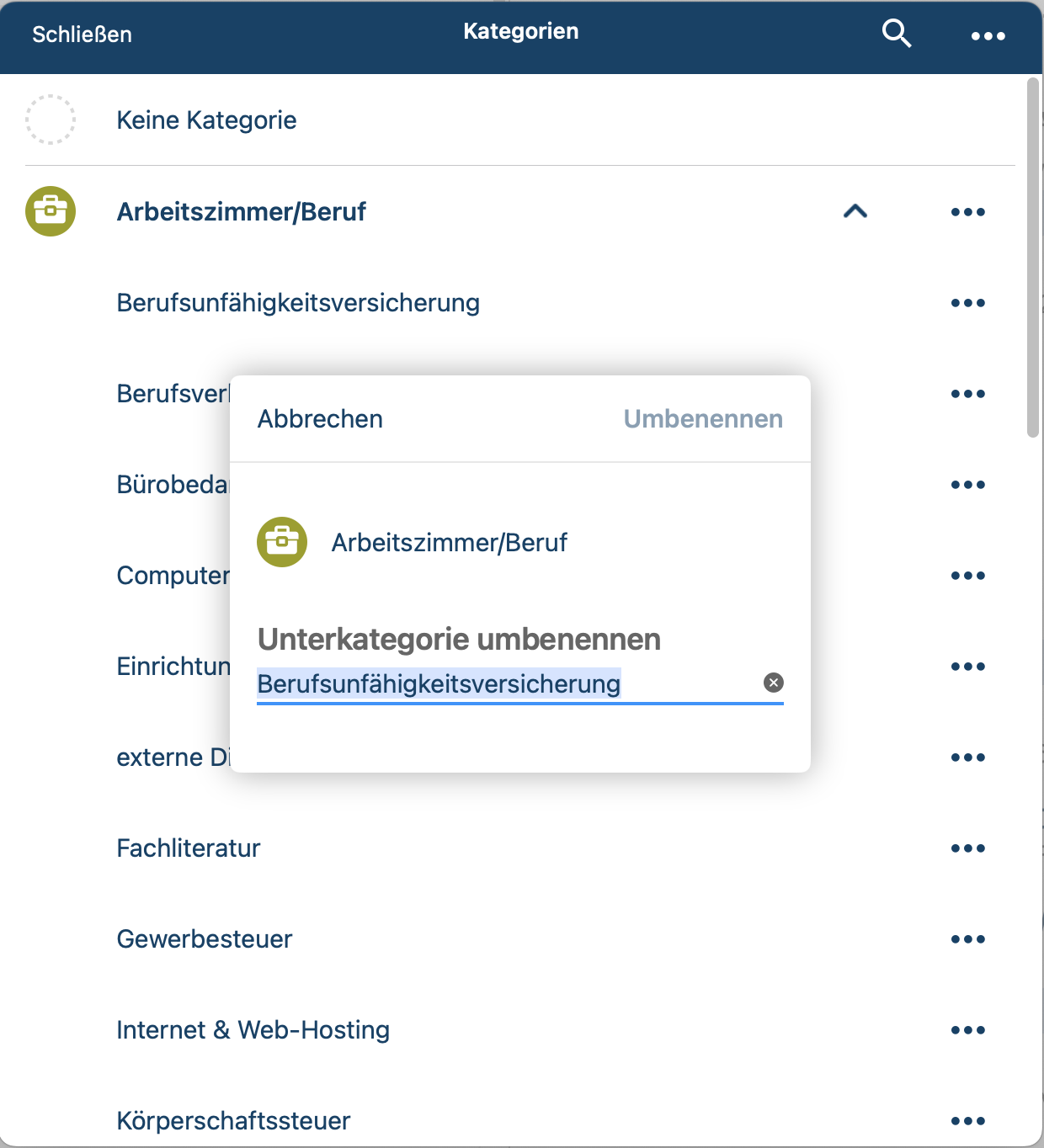Select Berufsunfähigkeitsversicherung subcategory in list
The image size is (1044, 1148).
coord(298,303)
